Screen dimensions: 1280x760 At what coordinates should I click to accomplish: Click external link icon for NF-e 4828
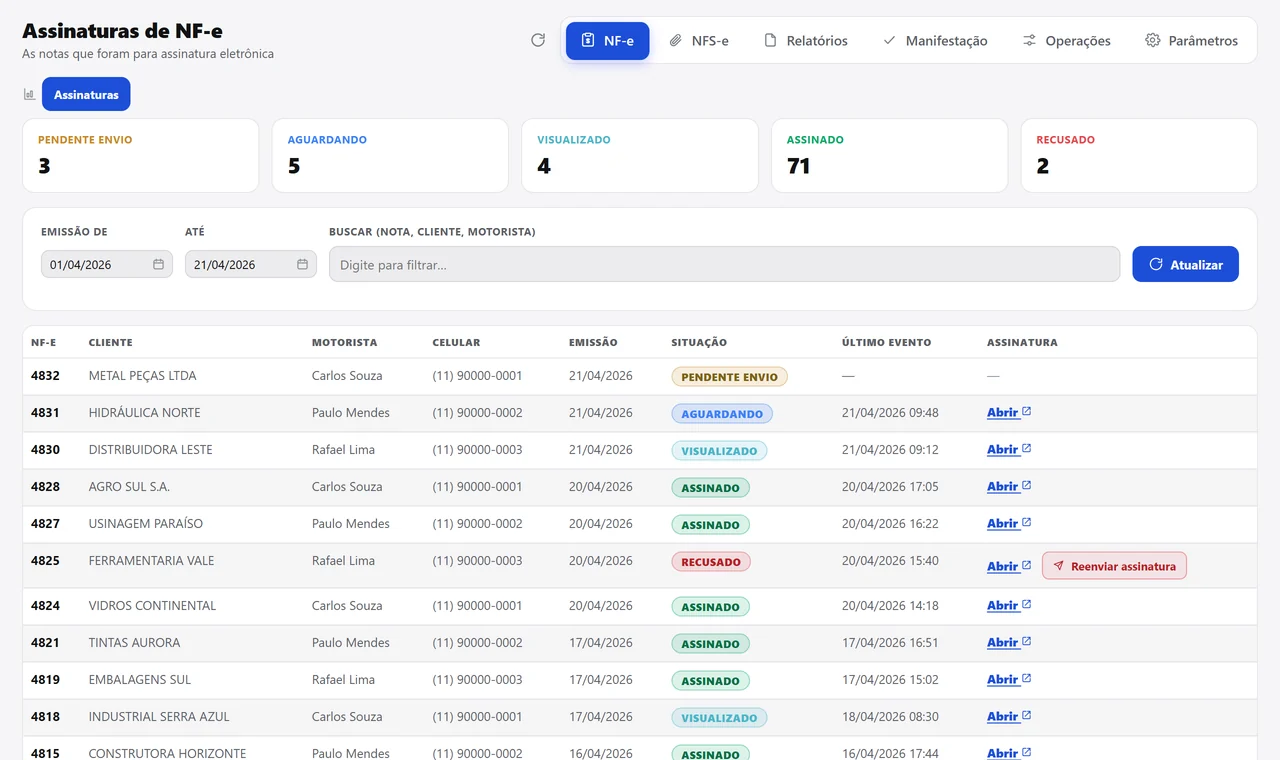[x=1026, y=486]
